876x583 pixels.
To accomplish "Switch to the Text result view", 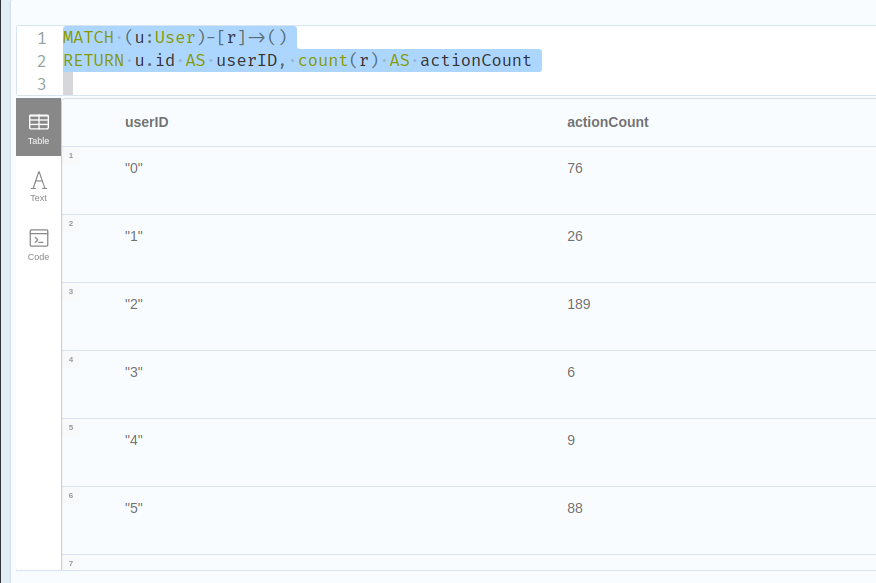I will 39,187.
